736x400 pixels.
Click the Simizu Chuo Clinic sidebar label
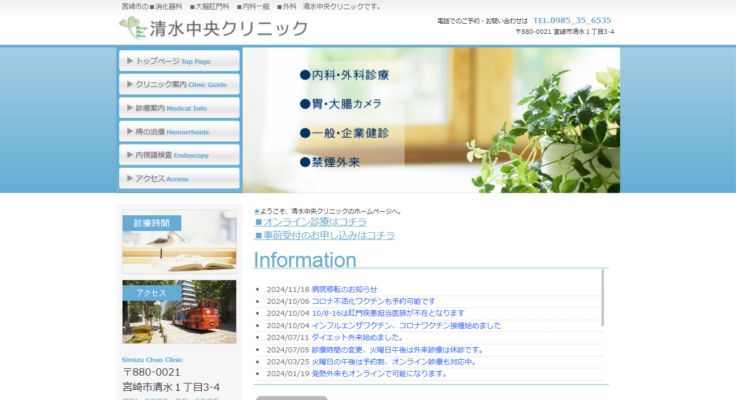152,360
